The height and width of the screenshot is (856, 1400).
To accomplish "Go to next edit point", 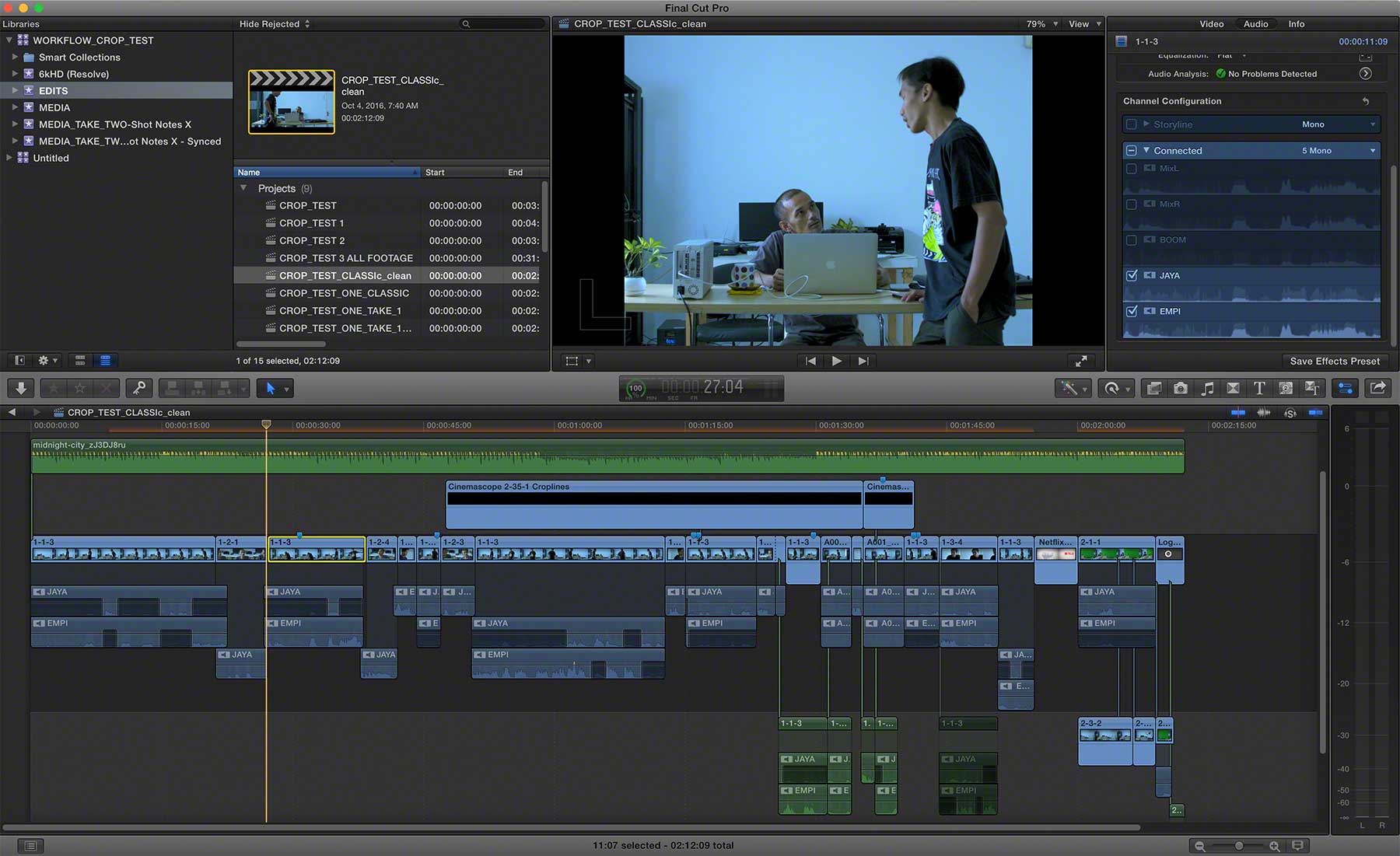I will pyautogui.click(x=863, y=361).
